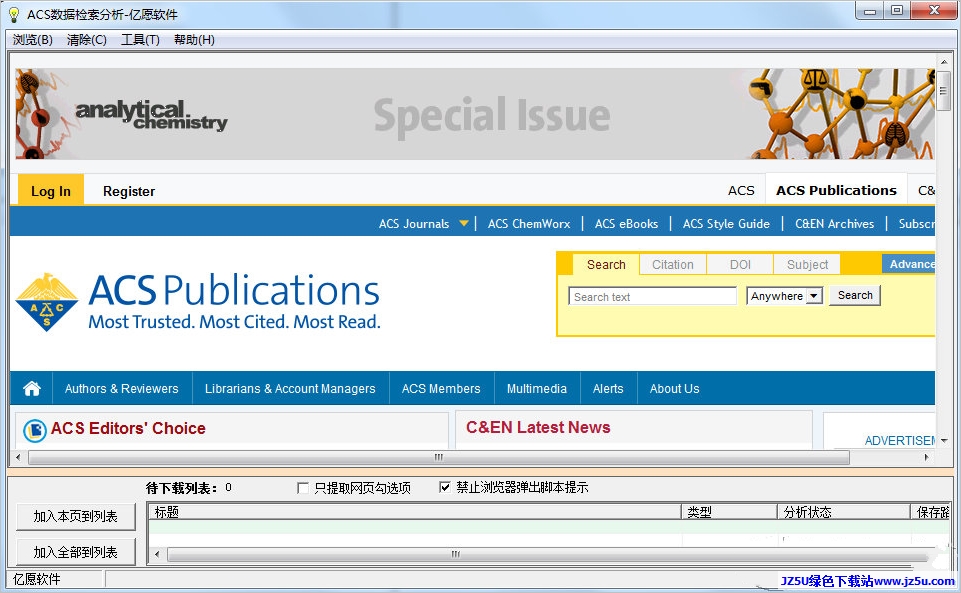Image resolution: width=961 pixels, height=593 pixels.
Task: Click the Log In button
Action: 51,191
